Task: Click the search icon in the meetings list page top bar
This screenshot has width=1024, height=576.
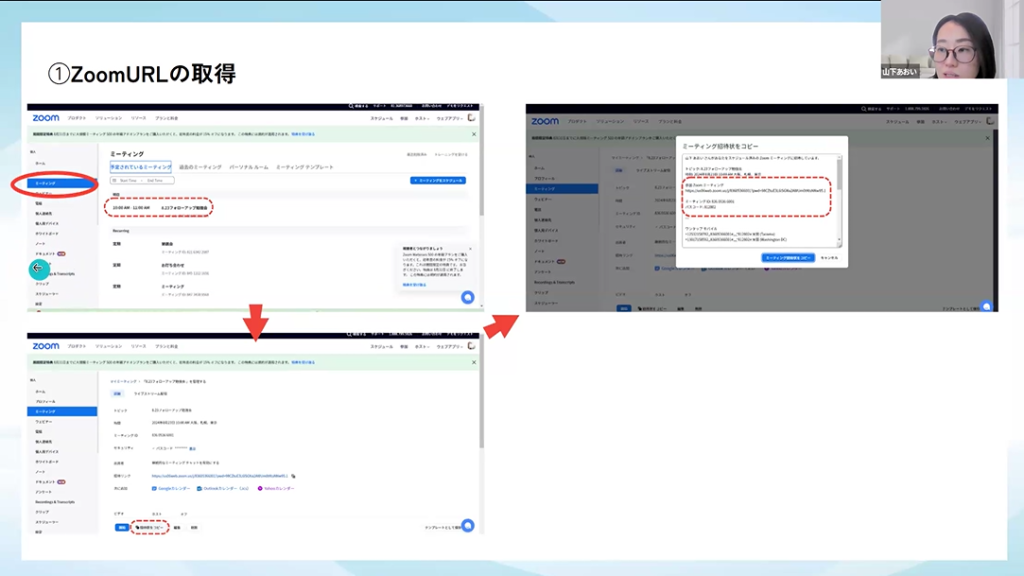Action: coord(351,106)
